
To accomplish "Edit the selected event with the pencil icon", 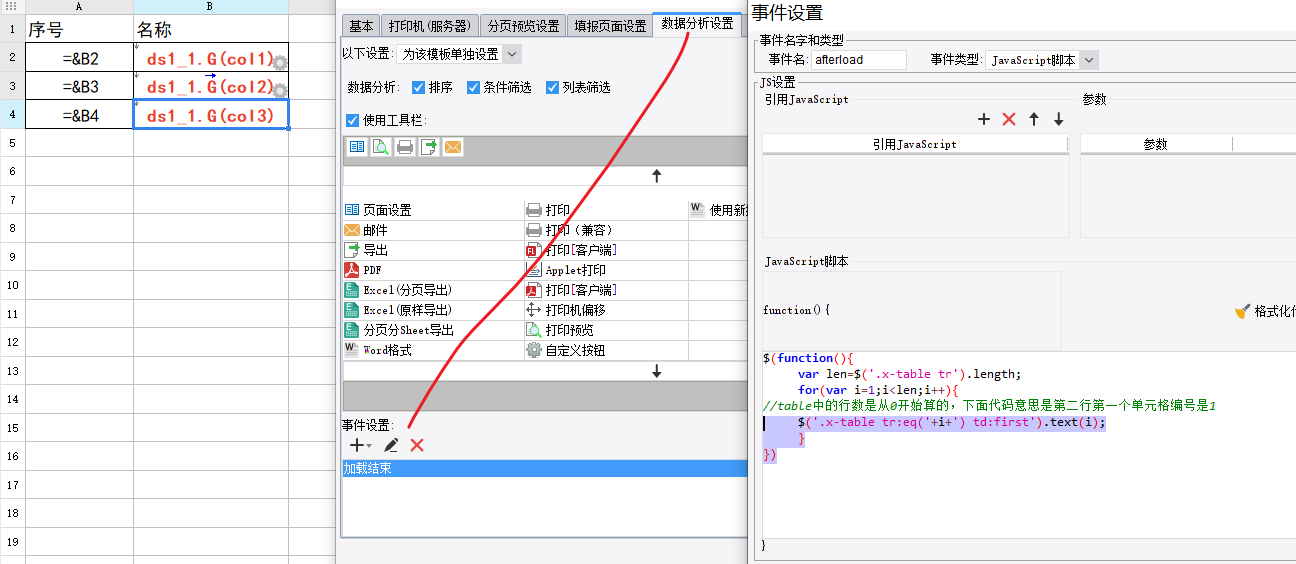I will click(391, 445).
